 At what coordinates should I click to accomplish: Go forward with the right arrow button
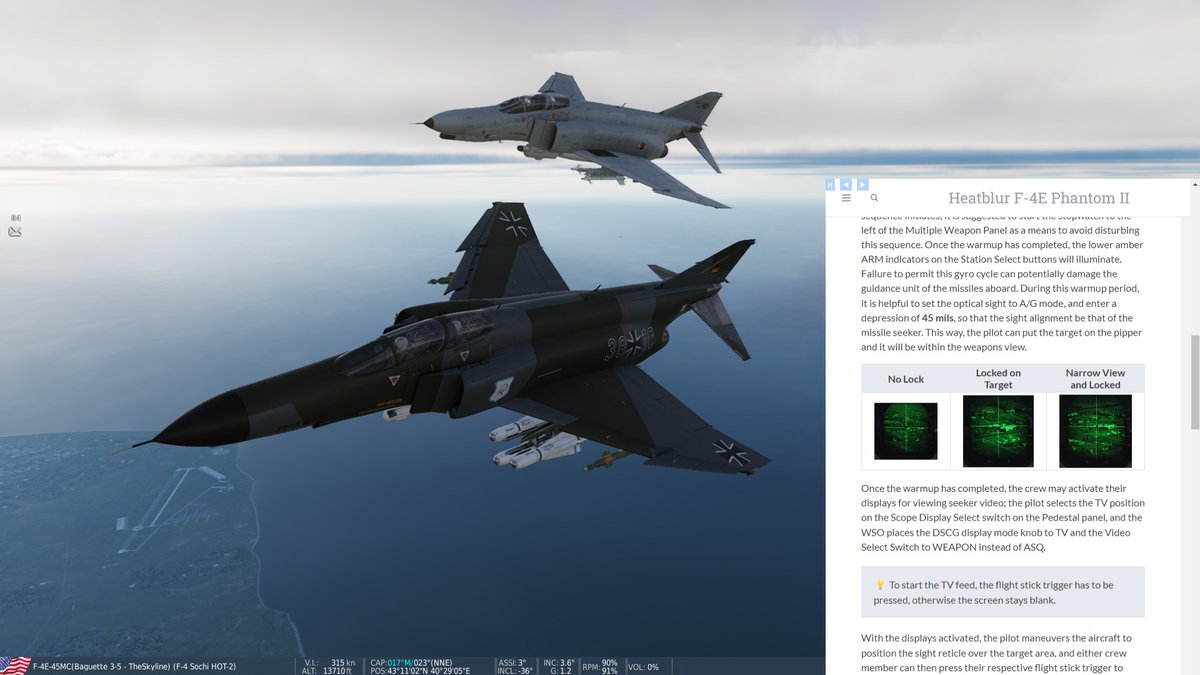click(862, 184)
